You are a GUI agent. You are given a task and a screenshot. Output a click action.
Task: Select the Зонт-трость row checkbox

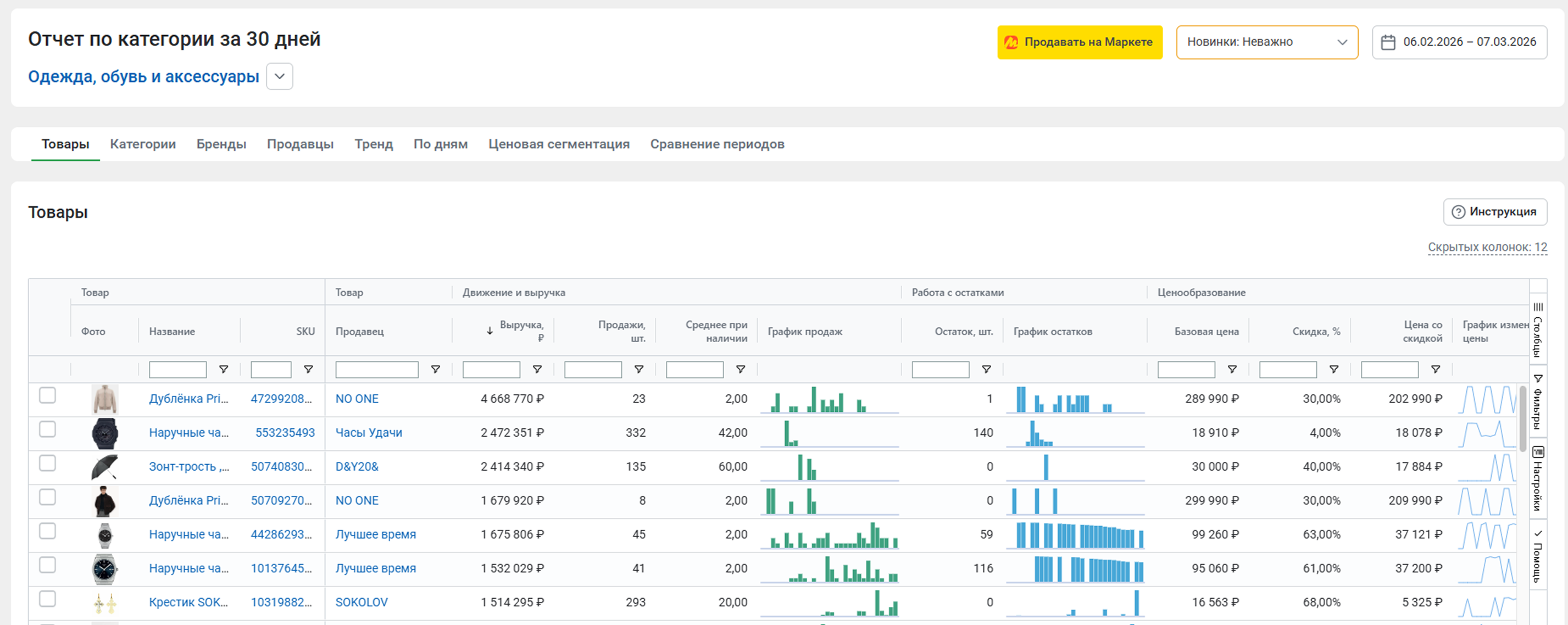(47, 463)
